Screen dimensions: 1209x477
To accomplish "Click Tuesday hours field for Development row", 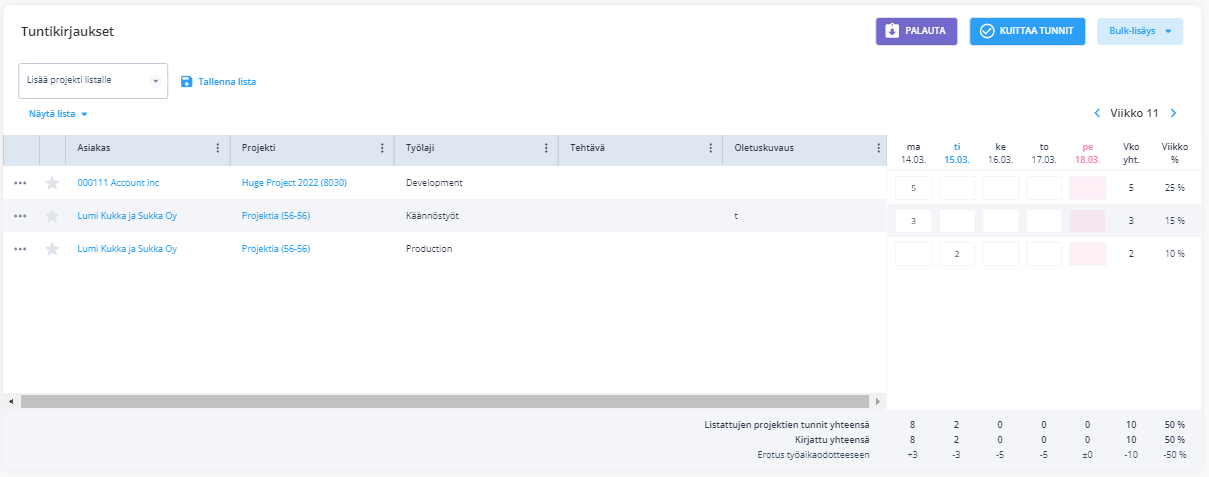I will pyautogui.click(x=957, y=188).
